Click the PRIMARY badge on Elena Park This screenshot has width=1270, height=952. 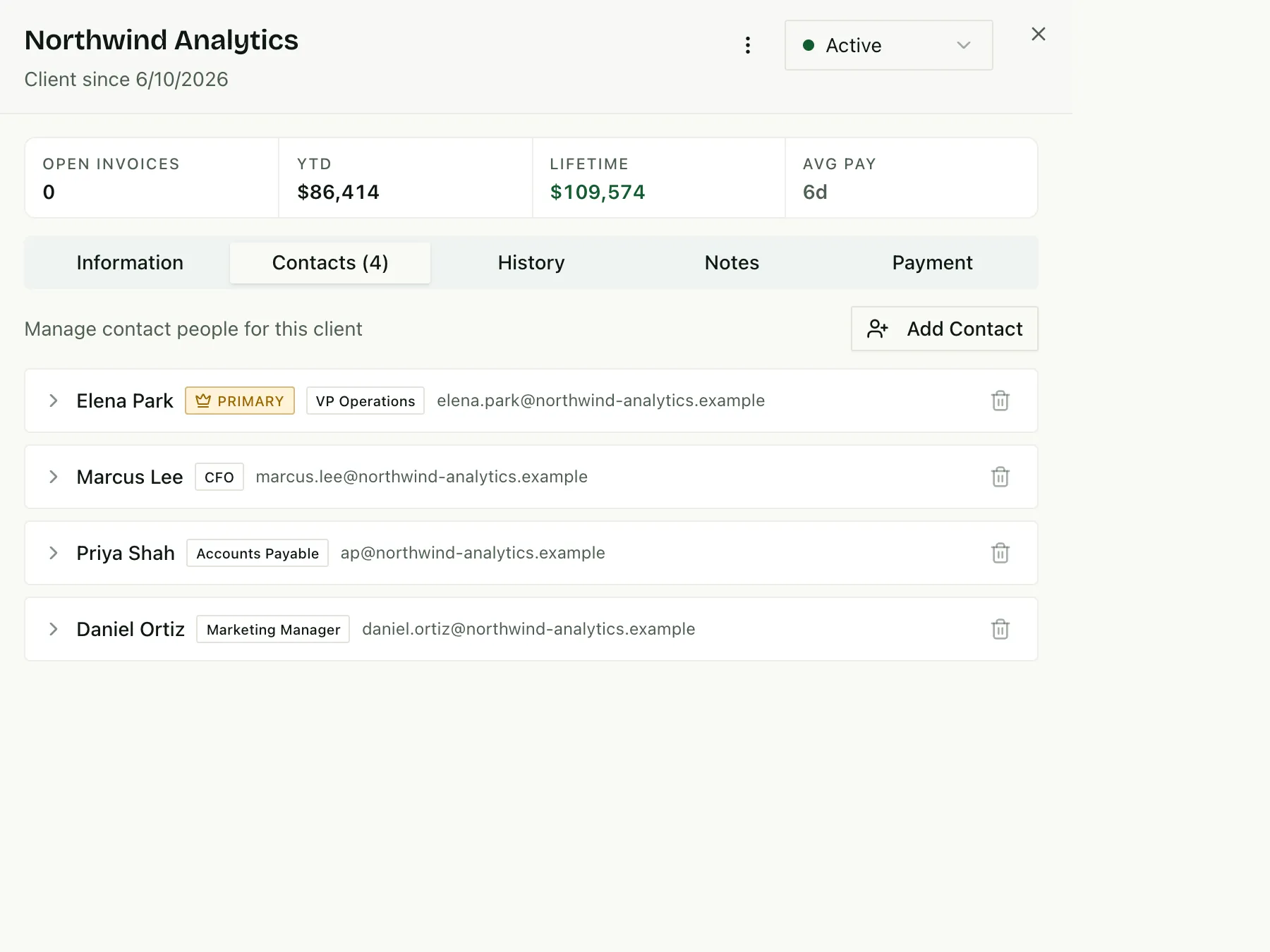pyautogui.click(x=240, y=401)
